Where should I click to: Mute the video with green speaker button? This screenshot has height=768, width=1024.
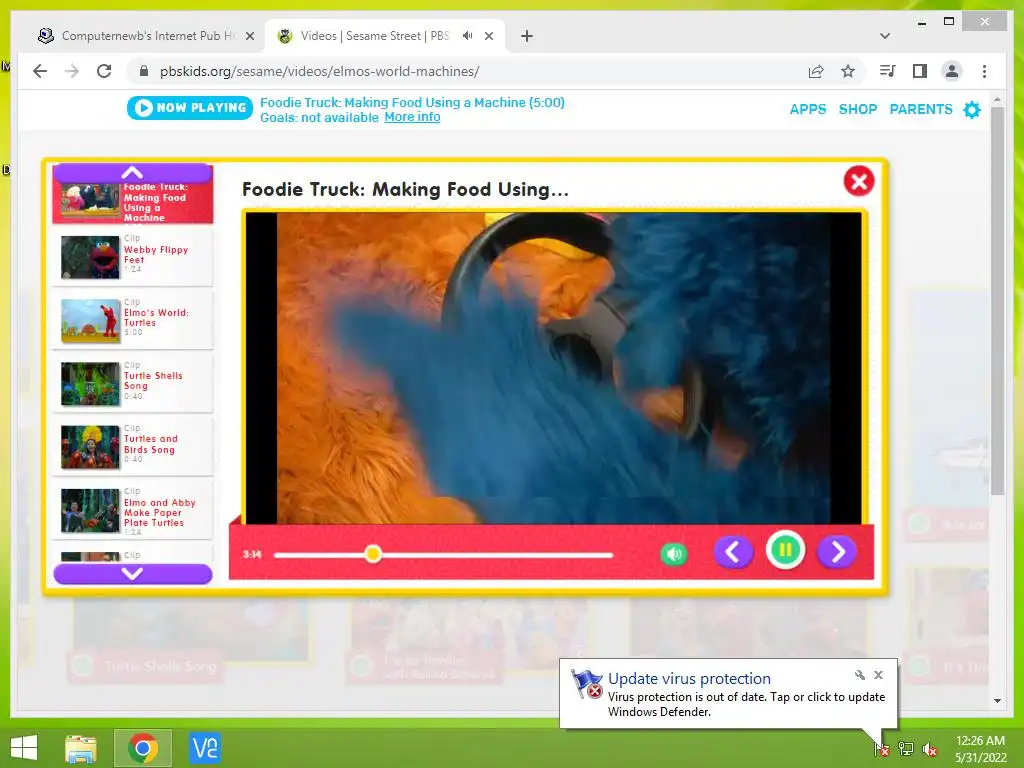click(674, 554)
